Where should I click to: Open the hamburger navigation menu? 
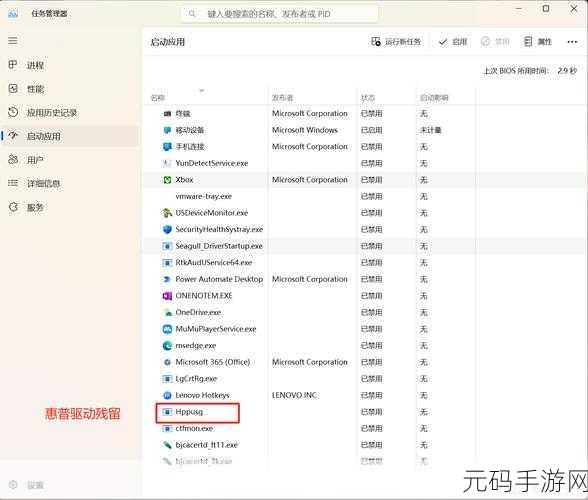pos(13,41)
